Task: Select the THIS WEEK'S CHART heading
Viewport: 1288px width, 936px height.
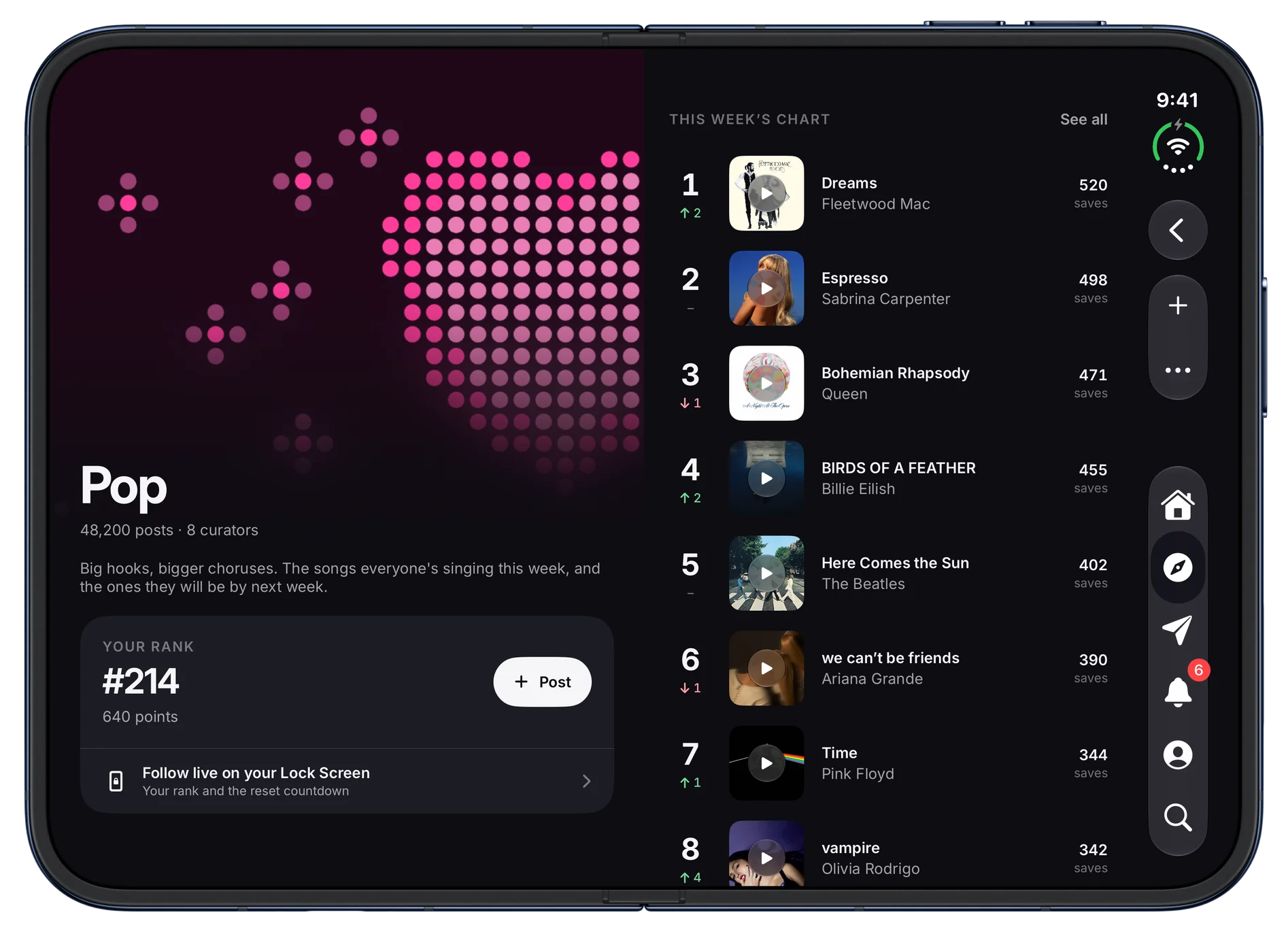Action: coord(749,119)
